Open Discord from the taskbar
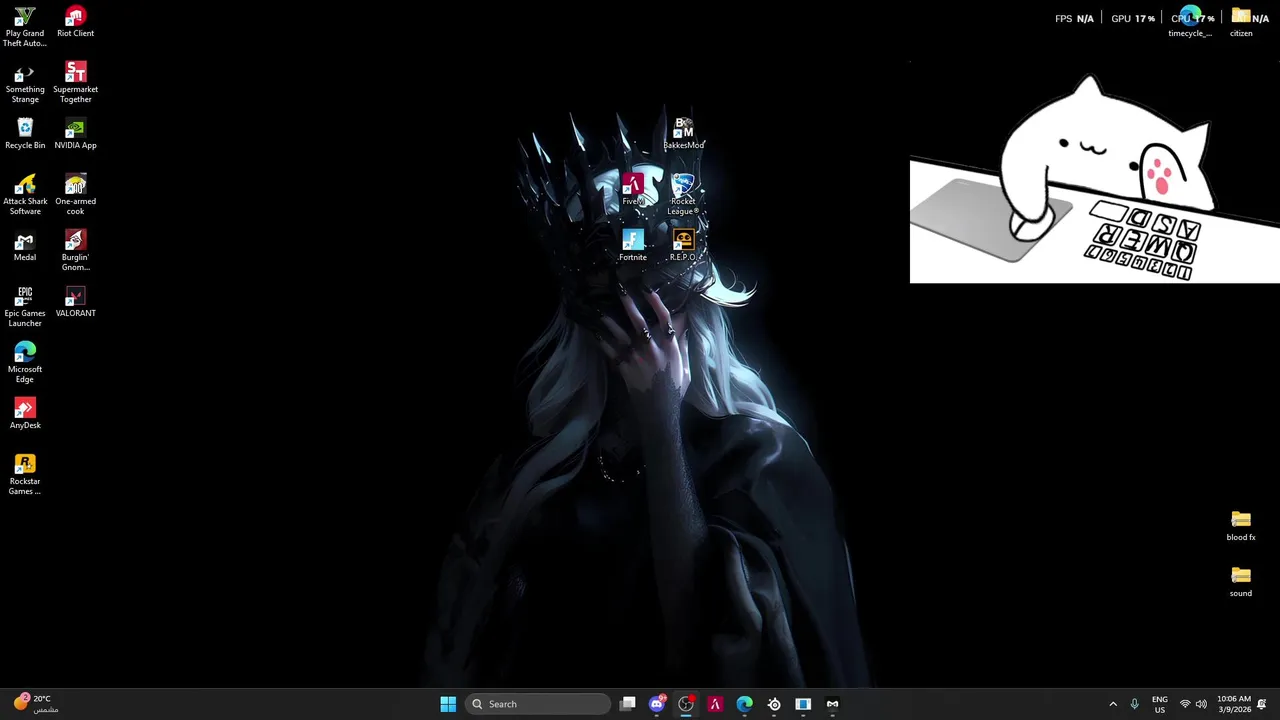Viewport: 1280px width, 720px height. coord(657,704)
